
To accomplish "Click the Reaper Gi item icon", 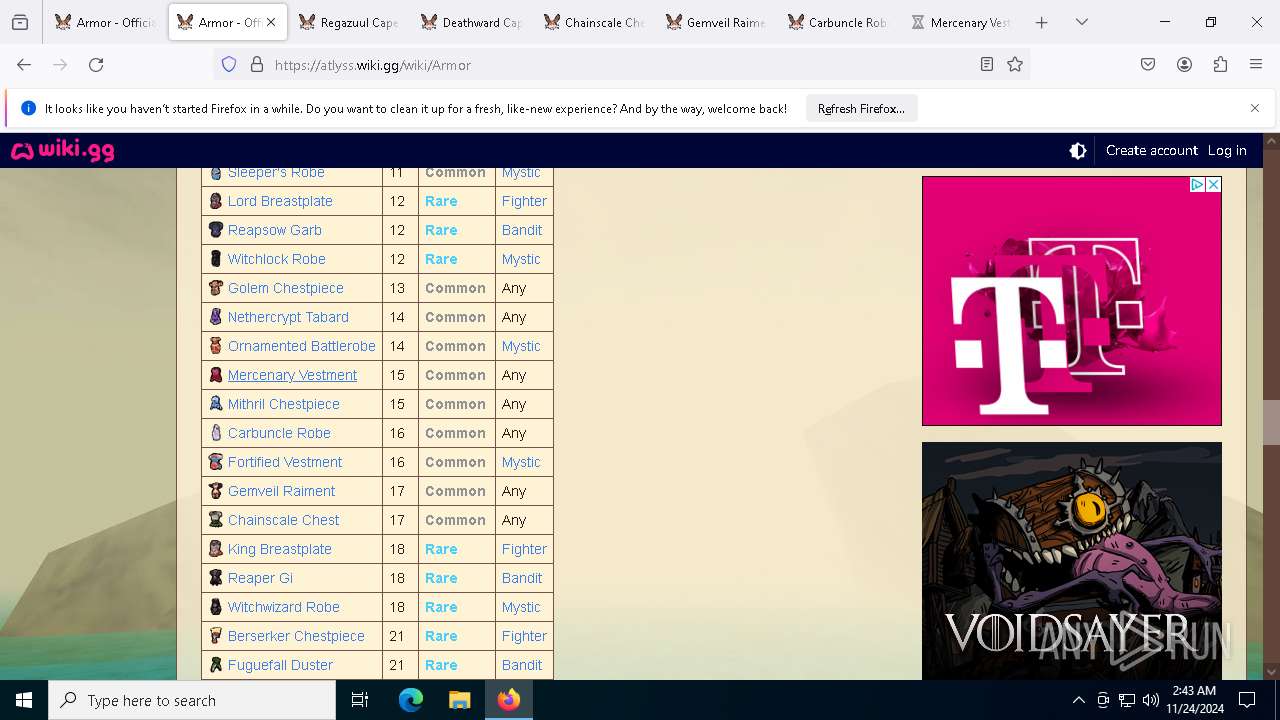I will click(x=215, y=578).
